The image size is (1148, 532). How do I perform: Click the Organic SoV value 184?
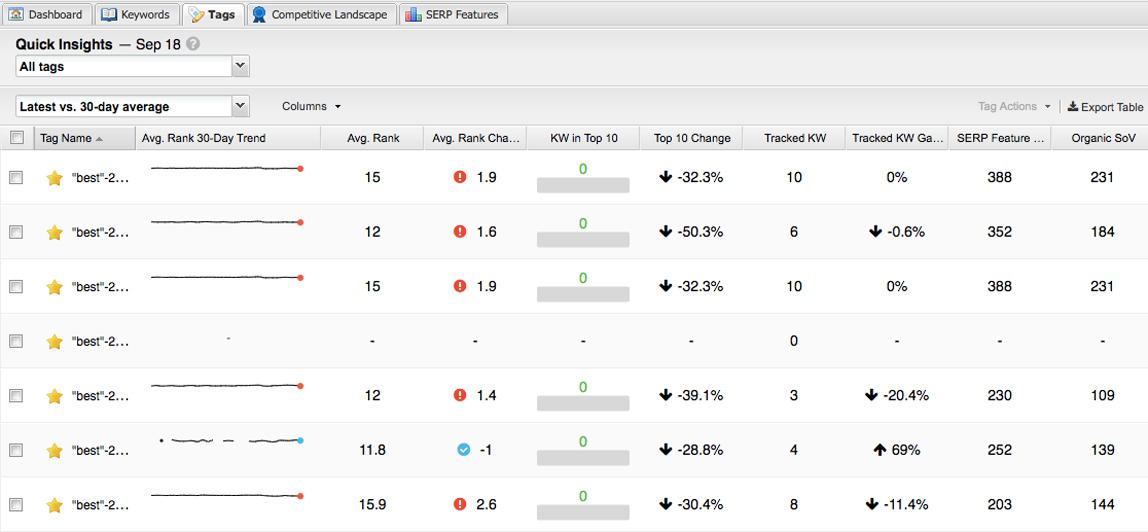(1102, 232)
